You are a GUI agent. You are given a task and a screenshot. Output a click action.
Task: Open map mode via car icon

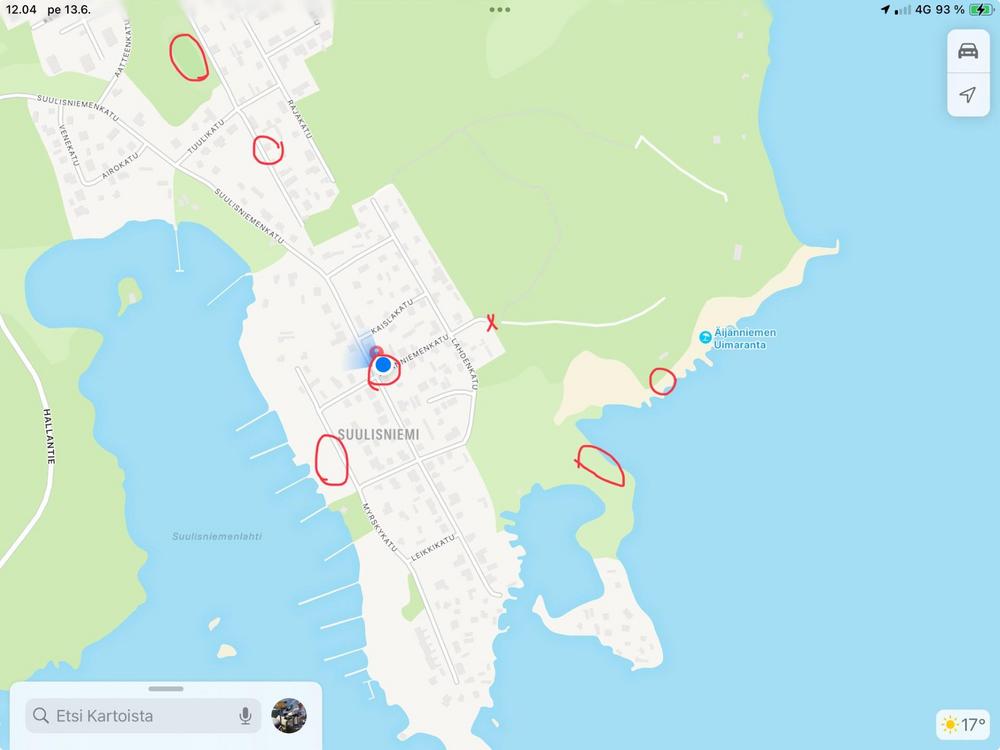967,51
